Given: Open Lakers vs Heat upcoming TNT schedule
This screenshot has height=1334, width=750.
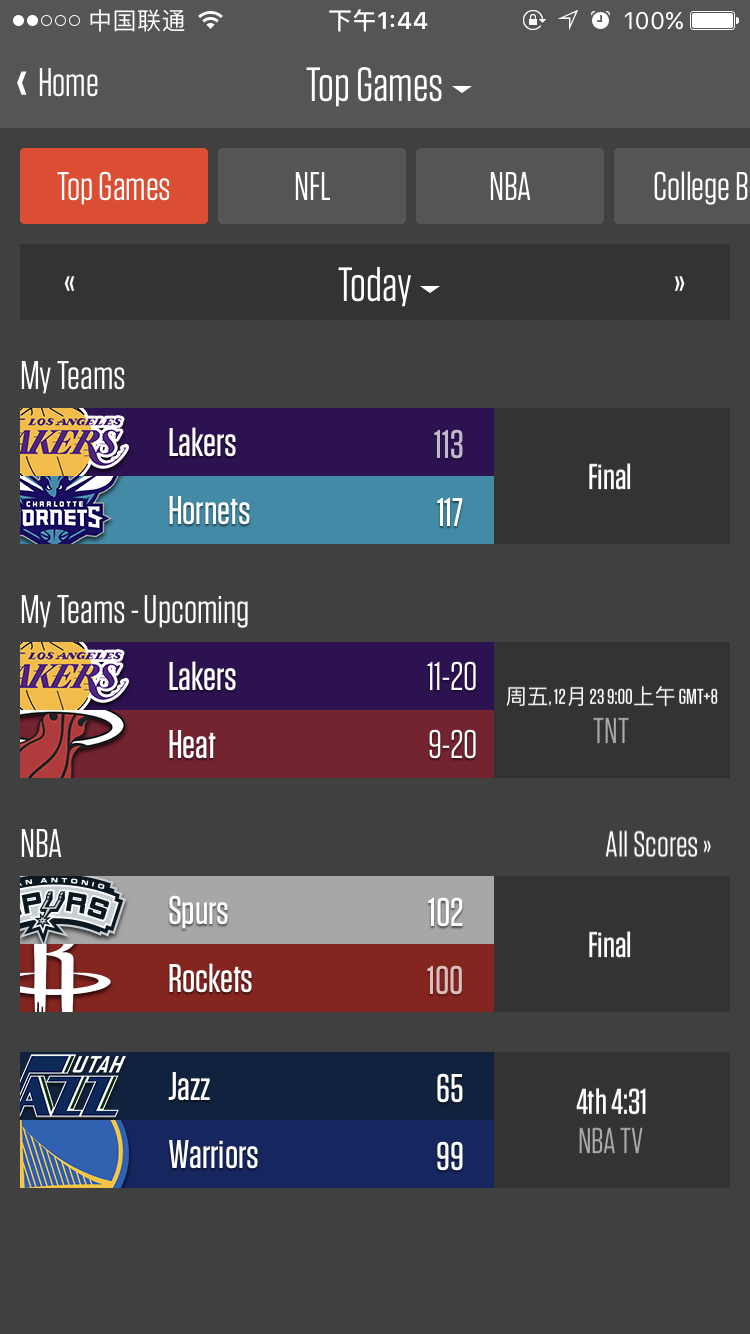Looking at the screenshot, I should click(612, 710).
